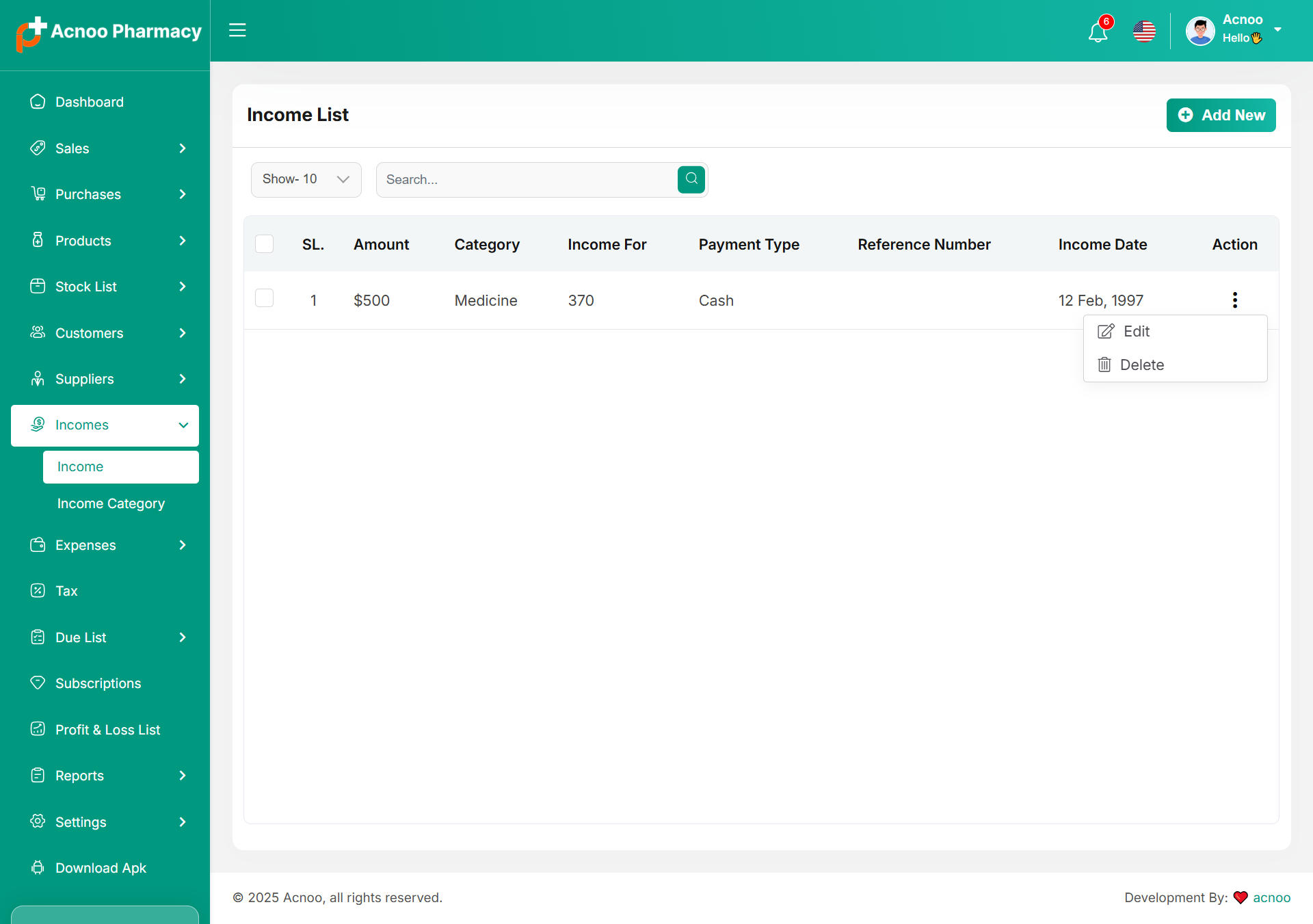
Task: Click into the Search input field
Action: click(x=527, y=179)
